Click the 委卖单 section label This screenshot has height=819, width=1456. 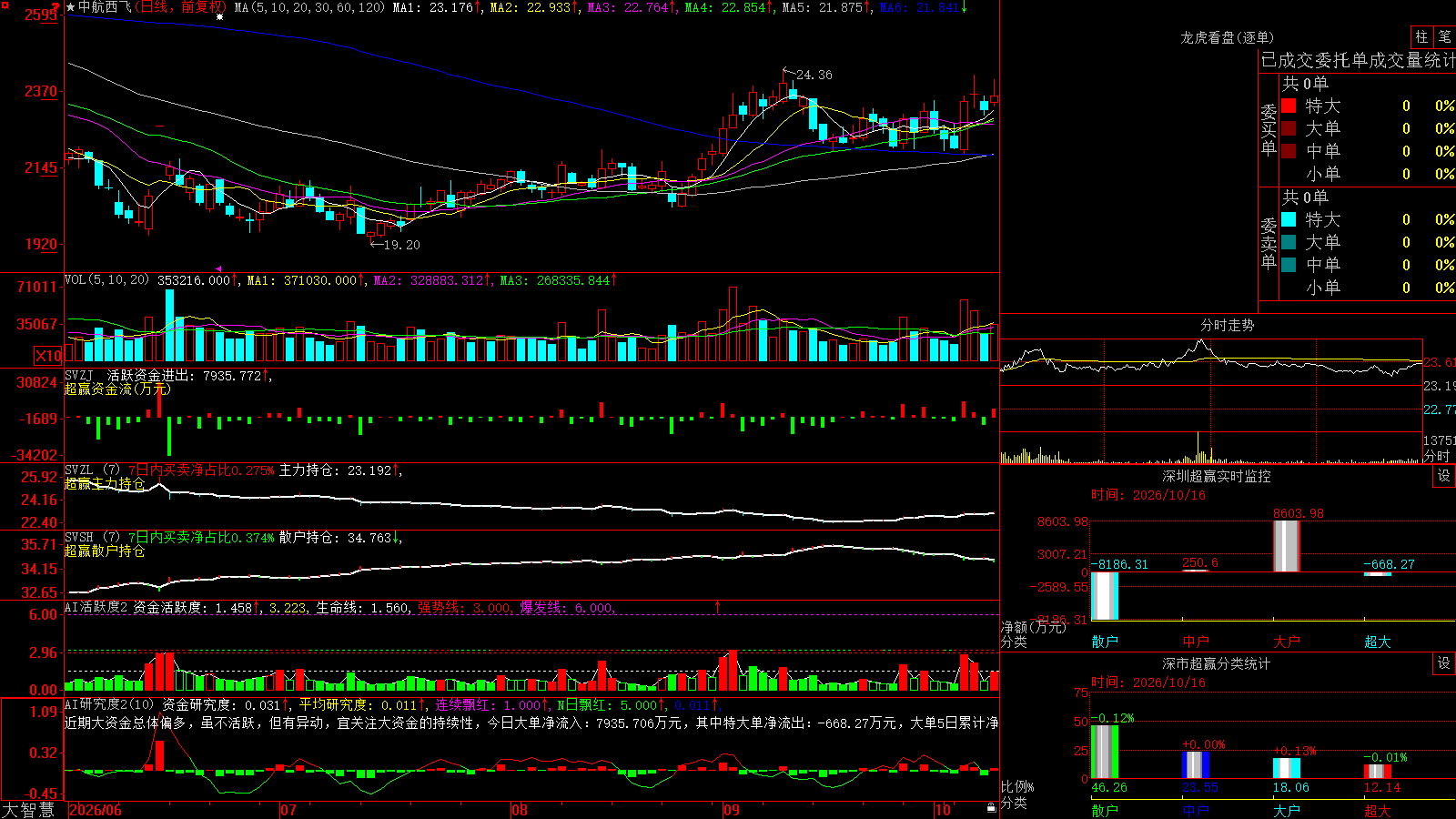click(1269, 243)
